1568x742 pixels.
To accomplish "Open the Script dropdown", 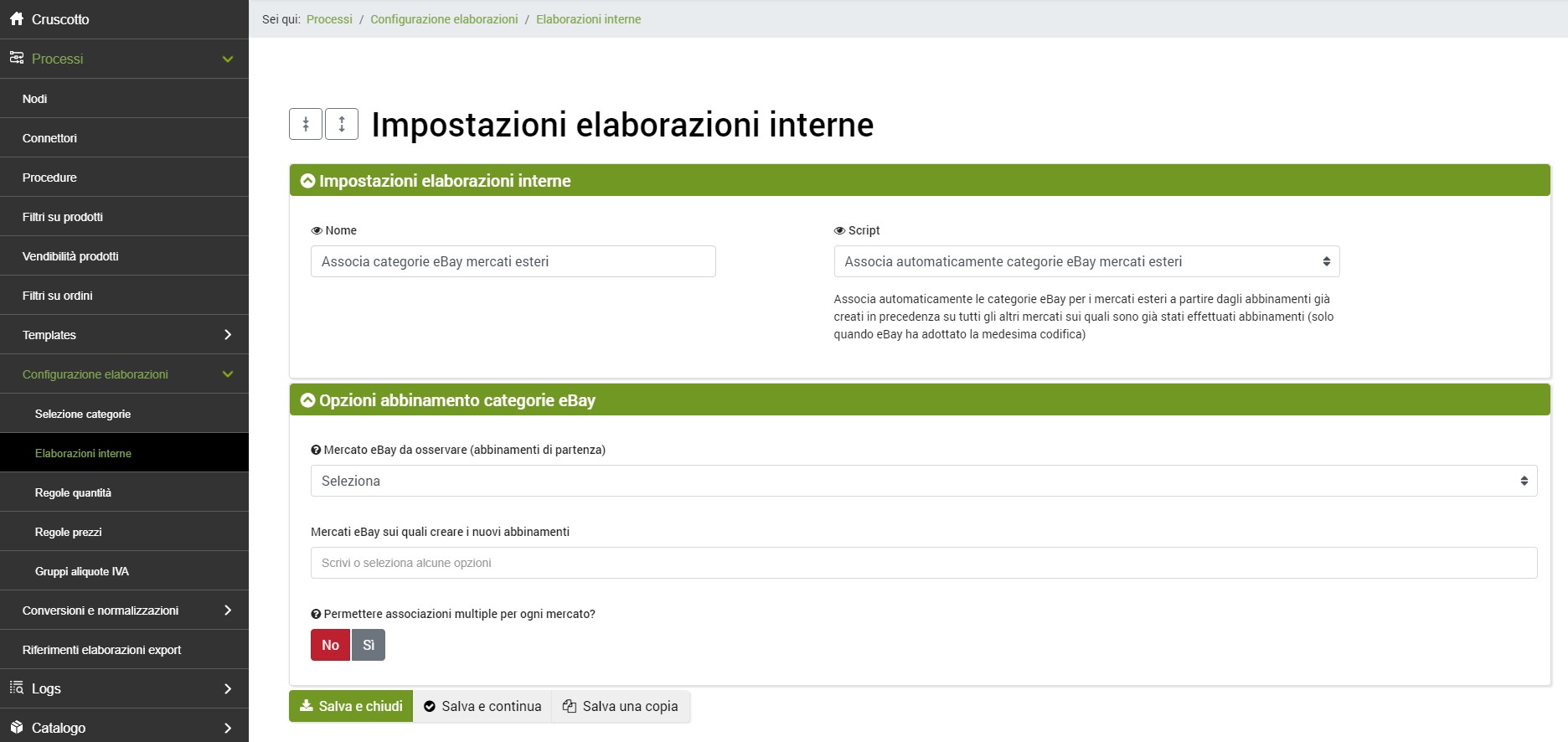I will pyautogui.click(x=1086, y=261).
